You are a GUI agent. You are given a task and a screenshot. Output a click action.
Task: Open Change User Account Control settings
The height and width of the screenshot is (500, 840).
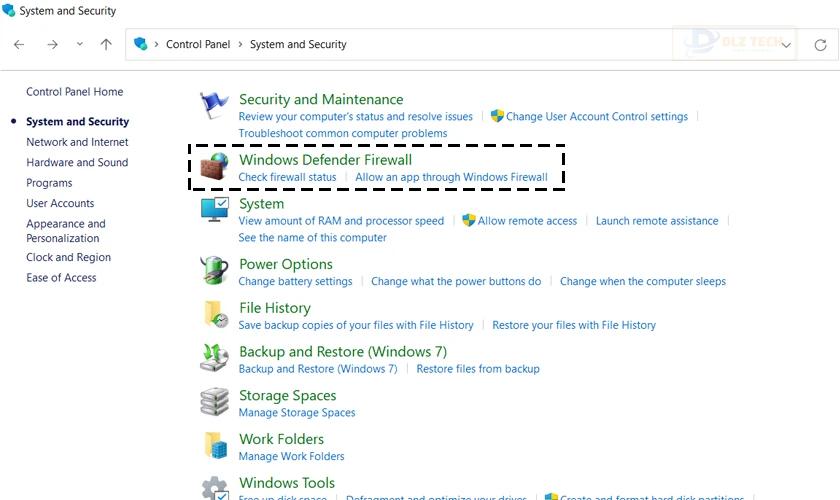(x=597, y=116)
